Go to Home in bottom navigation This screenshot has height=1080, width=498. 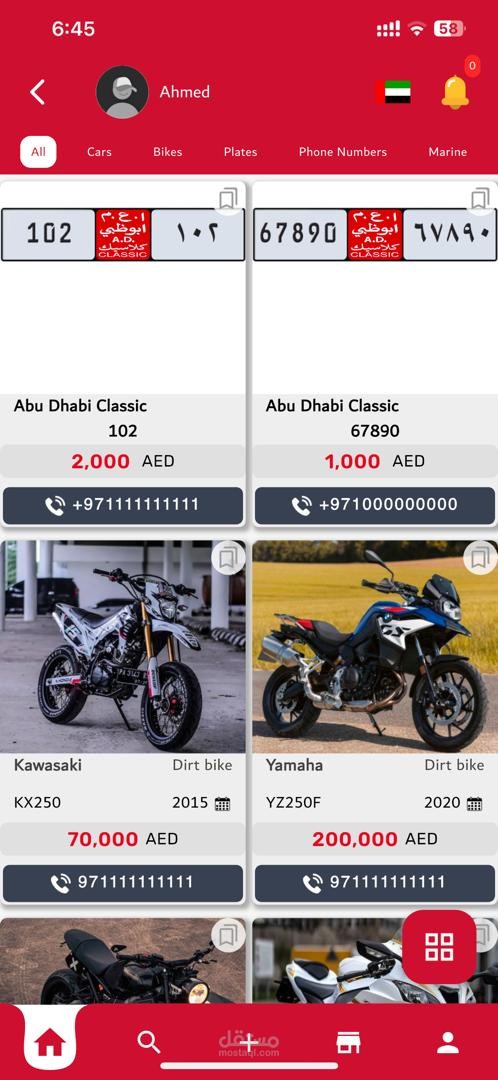(49, 1043)
